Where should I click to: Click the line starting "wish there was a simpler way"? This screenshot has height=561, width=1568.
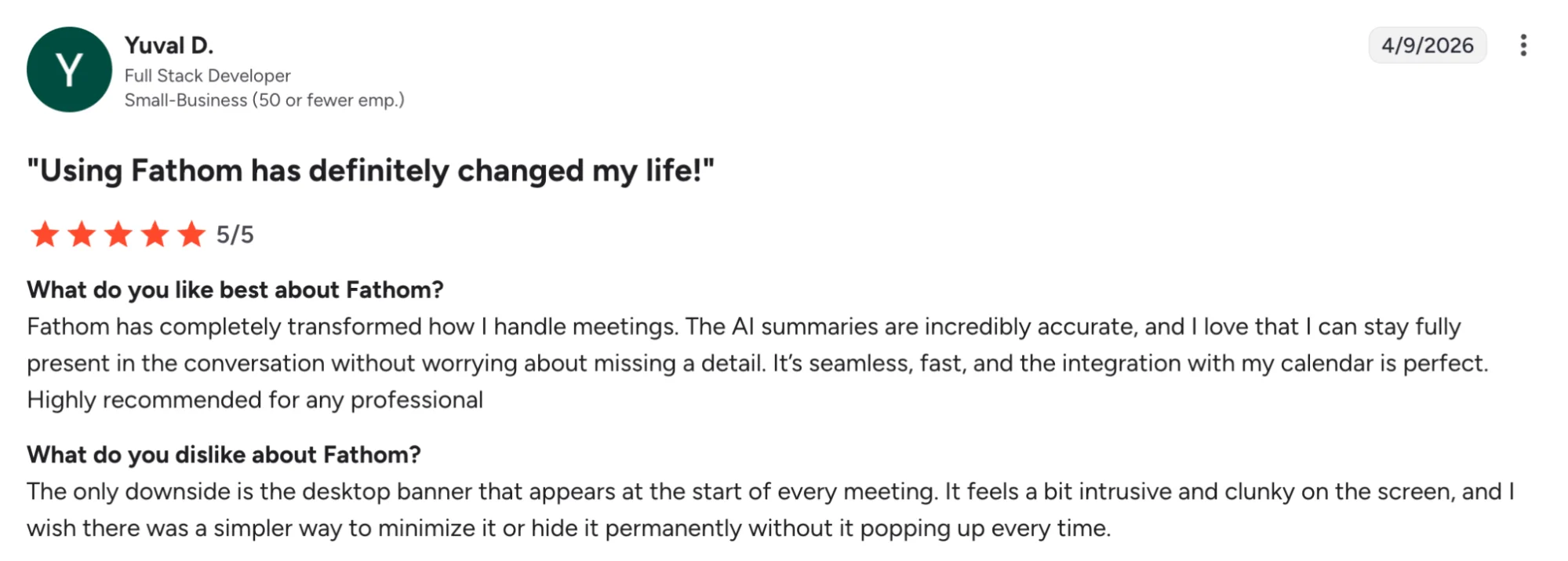pos(569,528)
